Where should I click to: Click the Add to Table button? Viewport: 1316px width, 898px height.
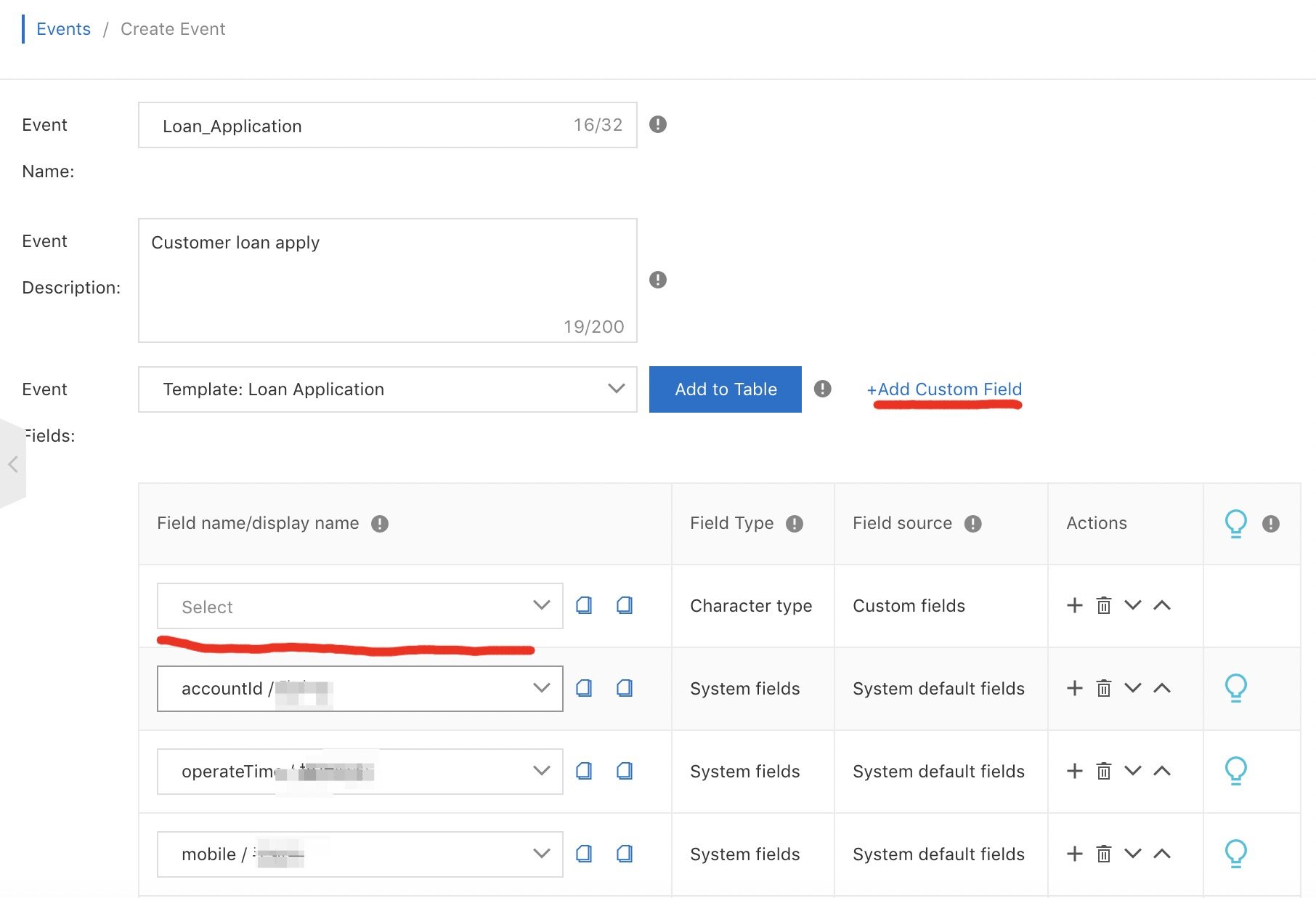725,389
